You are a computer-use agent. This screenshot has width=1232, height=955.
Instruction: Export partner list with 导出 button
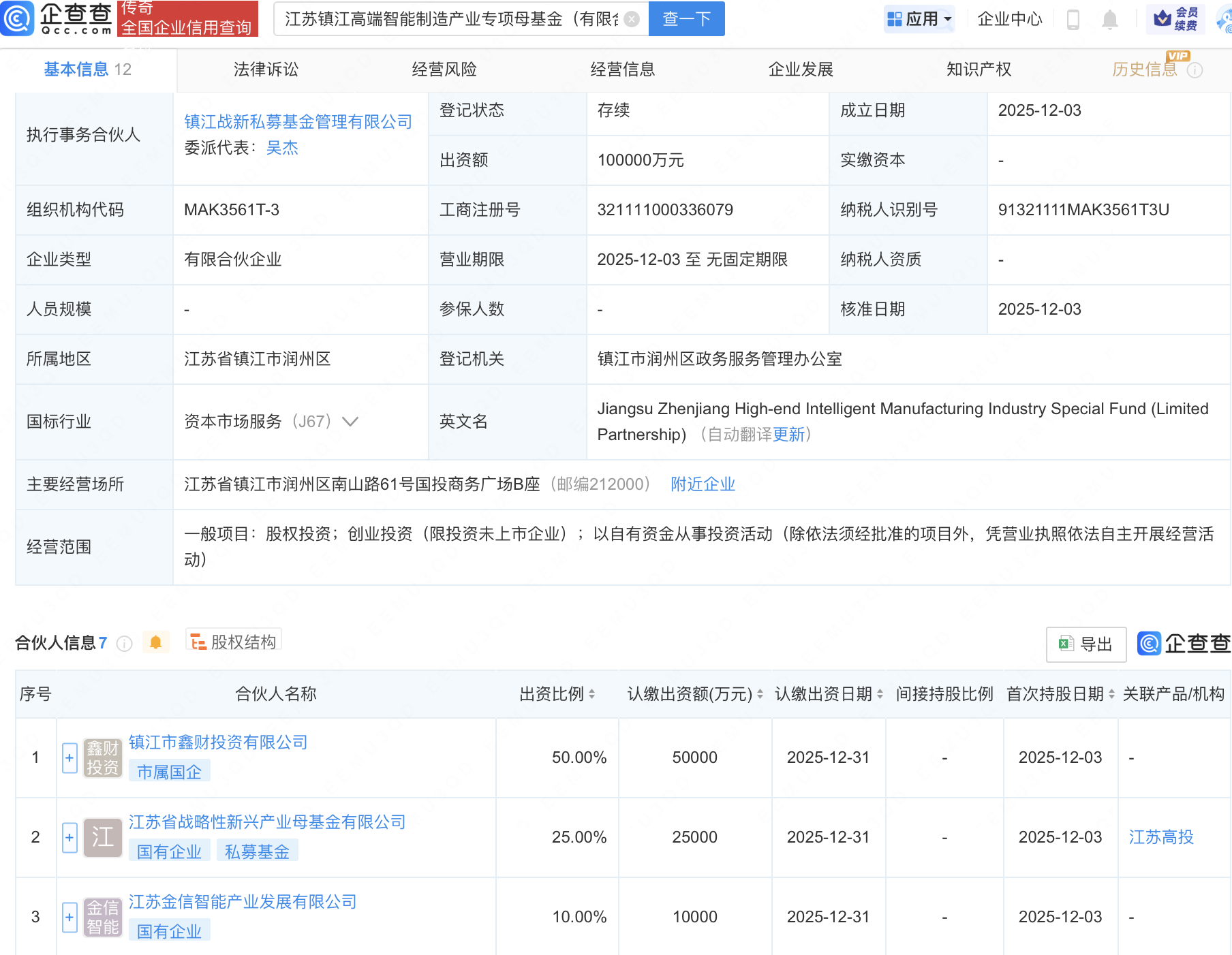(1085, 644)
